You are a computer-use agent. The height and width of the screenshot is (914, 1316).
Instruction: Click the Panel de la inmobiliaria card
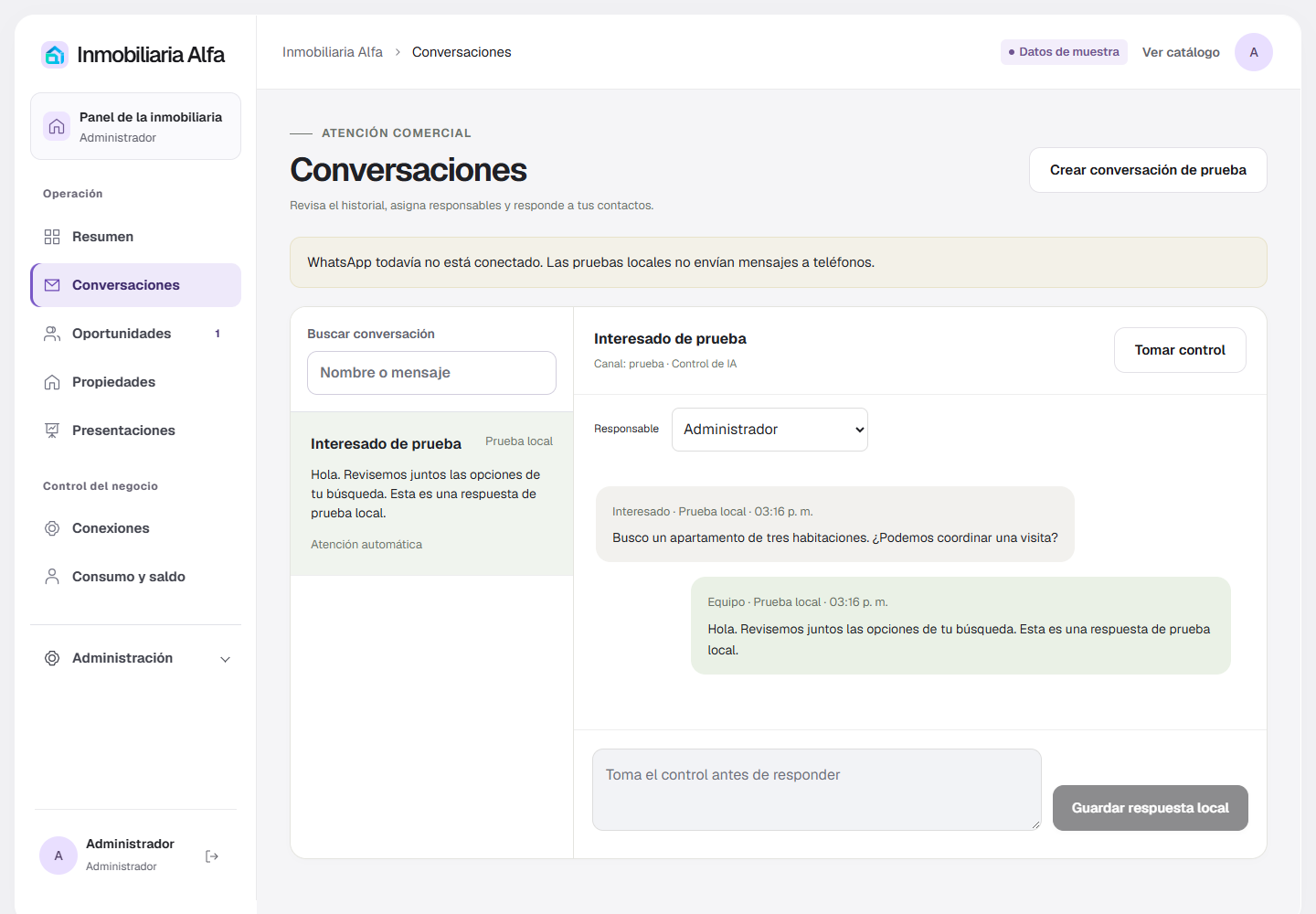135,126
